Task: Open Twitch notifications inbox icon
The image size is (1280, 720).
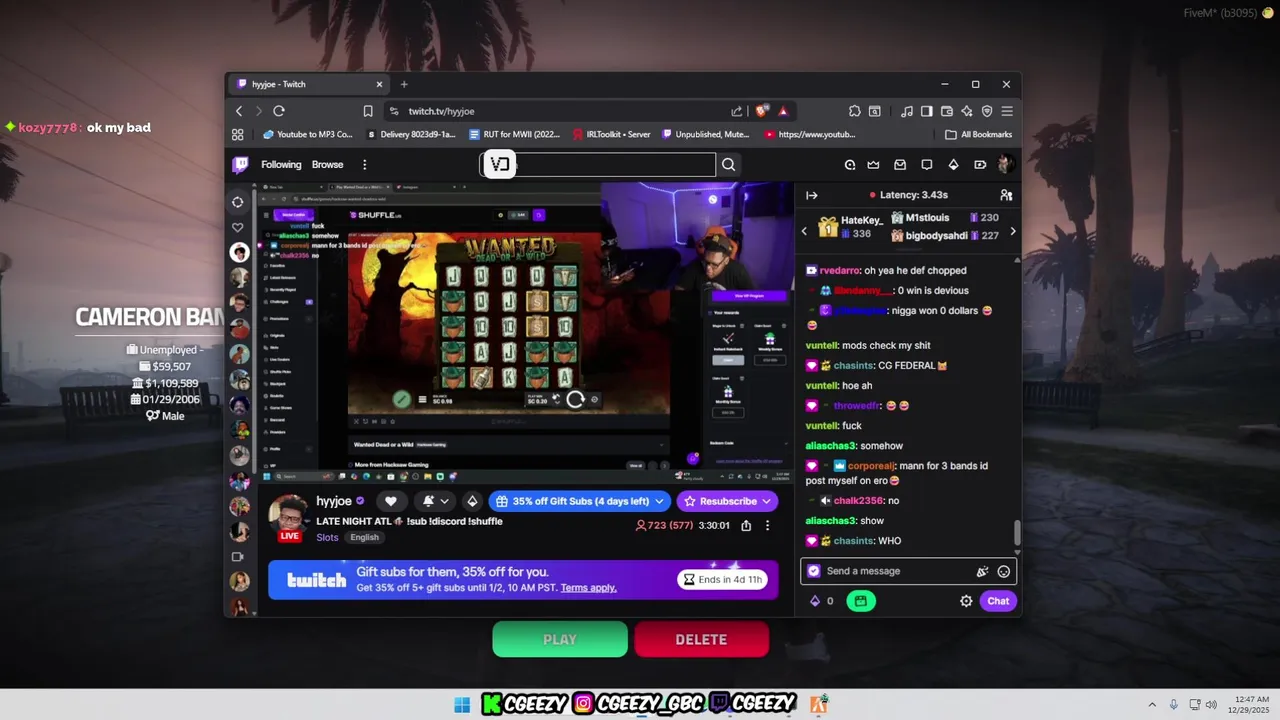Action: [900, 165]
